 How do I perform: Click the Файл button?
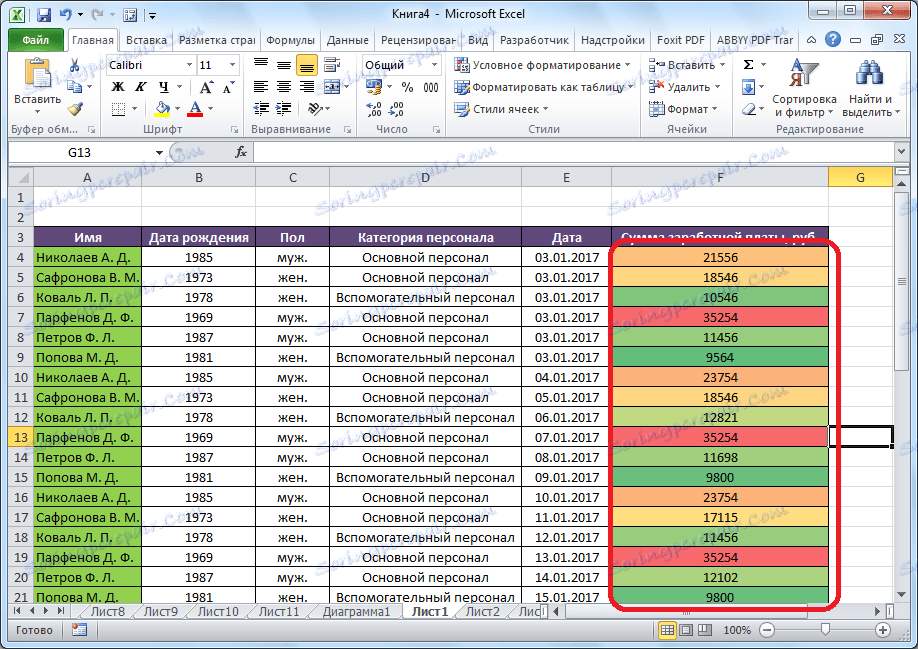coord(36,40)
